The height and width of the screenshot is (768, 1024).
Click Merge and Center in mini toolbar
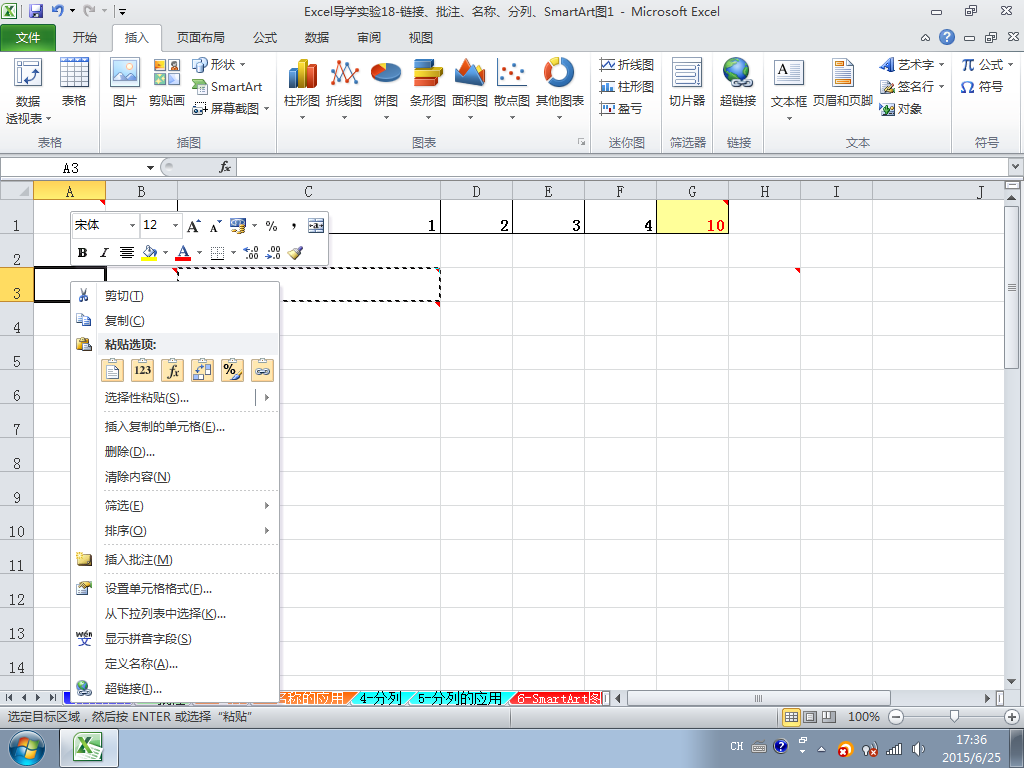tap(315, 226)
